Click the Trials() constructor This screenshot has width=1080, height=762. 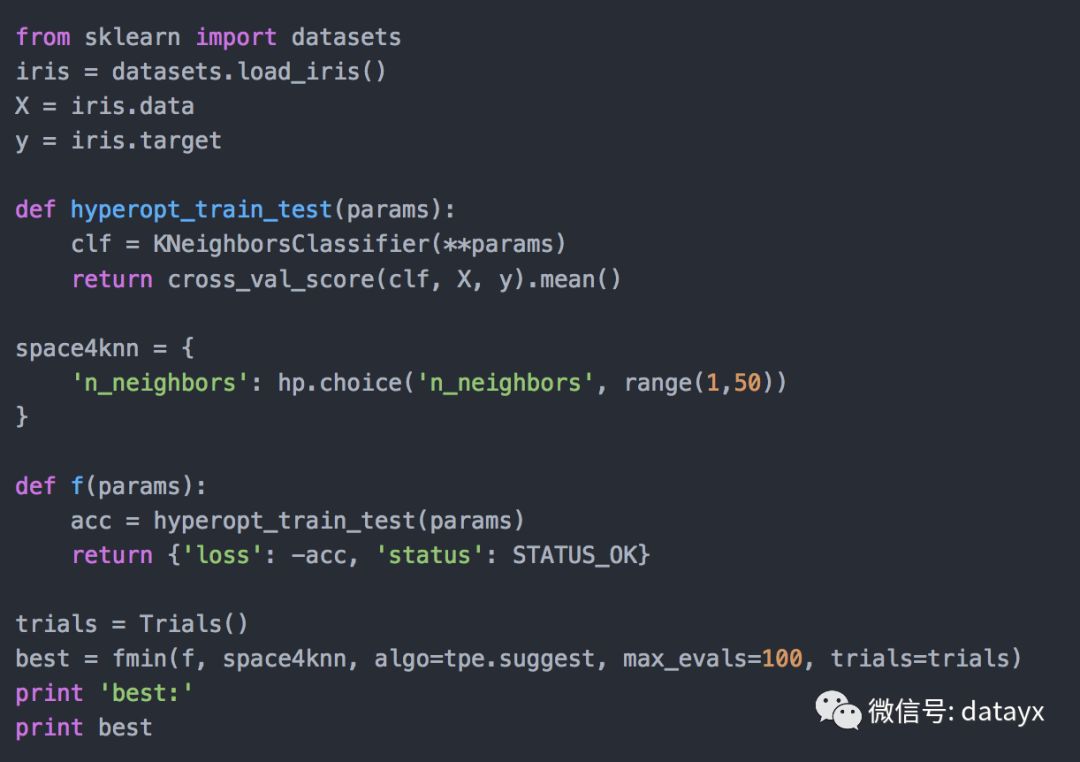pyautogui.click(x=194, y=624)
